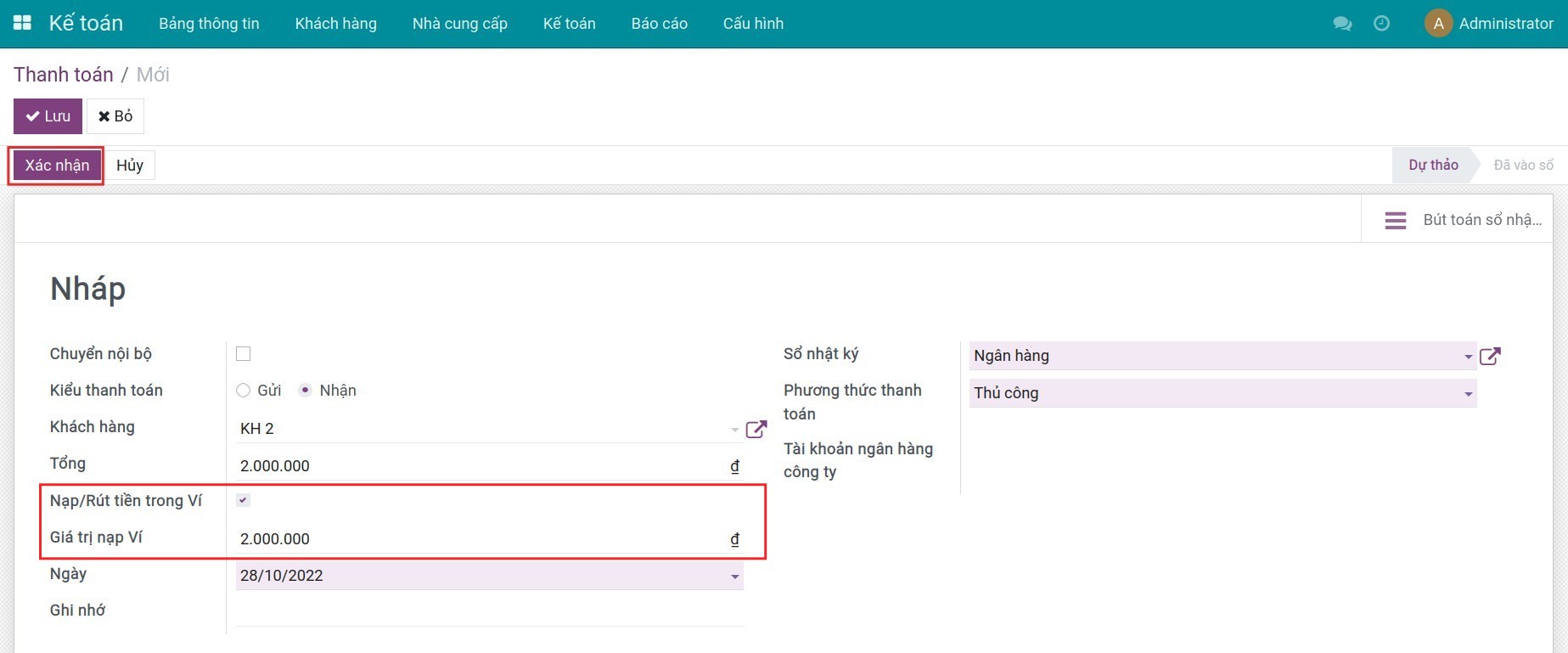Open the apps grid menu icon
The image size is (1568, 653).
tap(23, 23)
